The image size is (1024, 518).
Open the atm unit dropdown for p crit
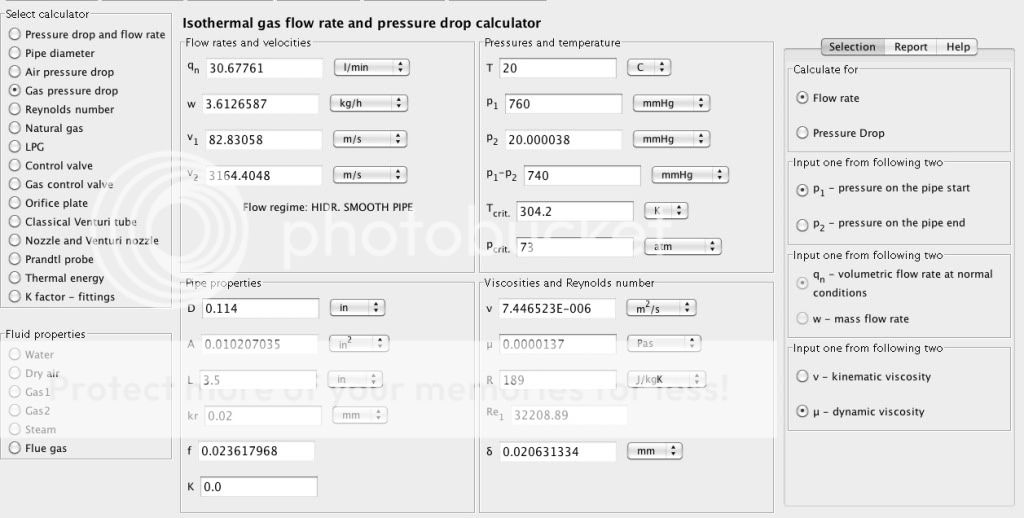click(x=683, y=246)
